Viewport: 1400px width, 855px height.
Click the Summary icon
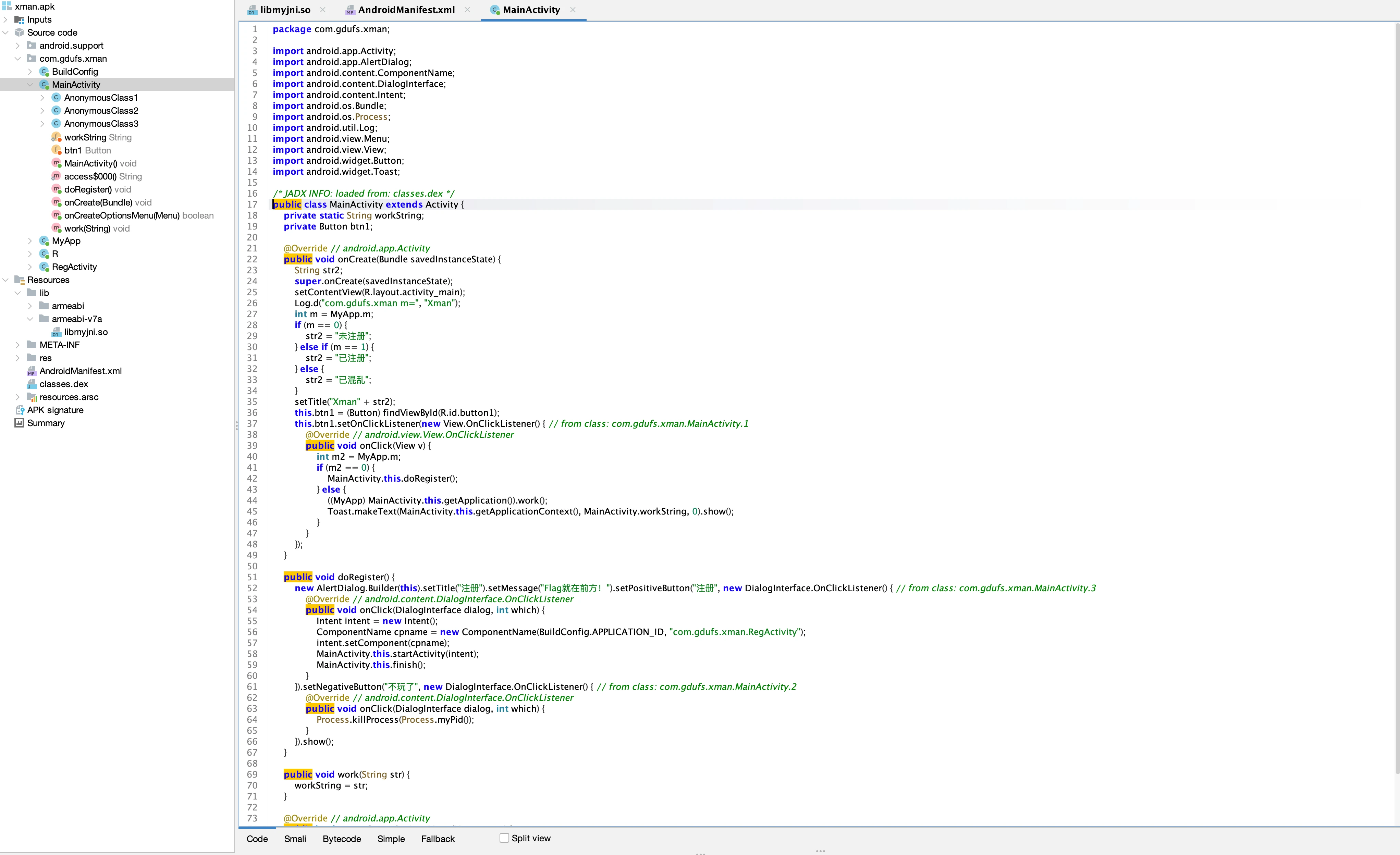(x=19, y=423)
